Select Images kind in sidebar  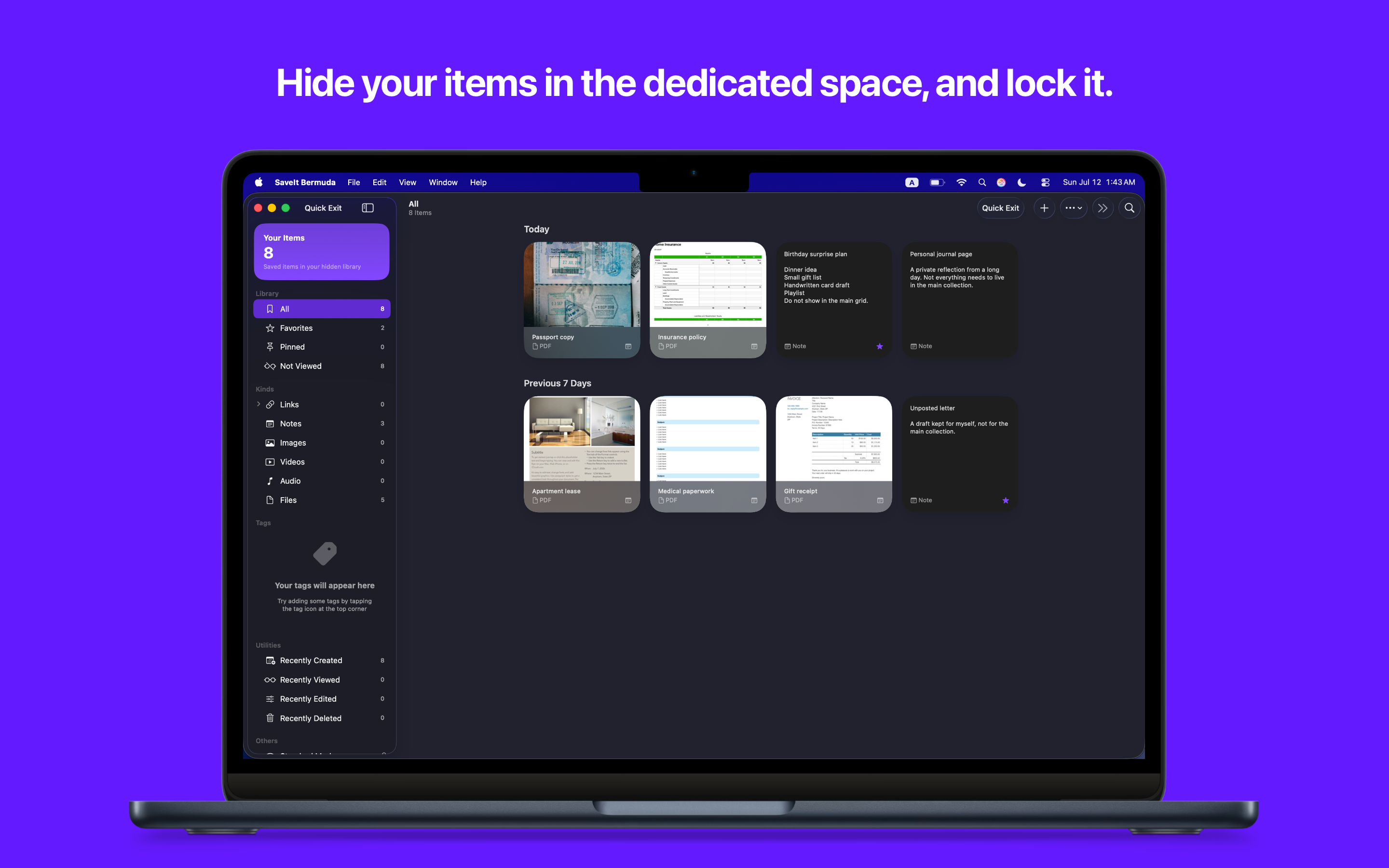(321, 443)
